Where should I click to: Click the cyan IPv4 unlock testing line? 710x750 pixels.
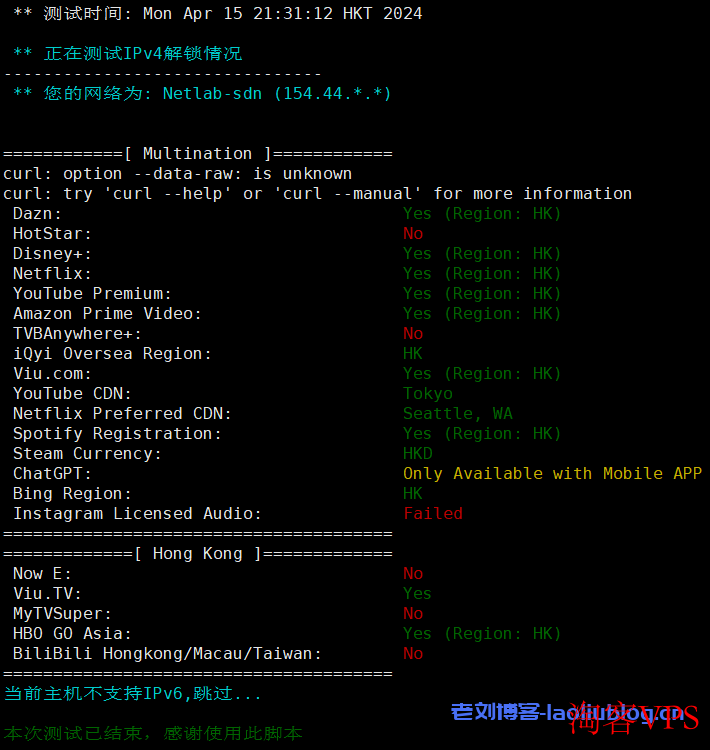(128, 53)
